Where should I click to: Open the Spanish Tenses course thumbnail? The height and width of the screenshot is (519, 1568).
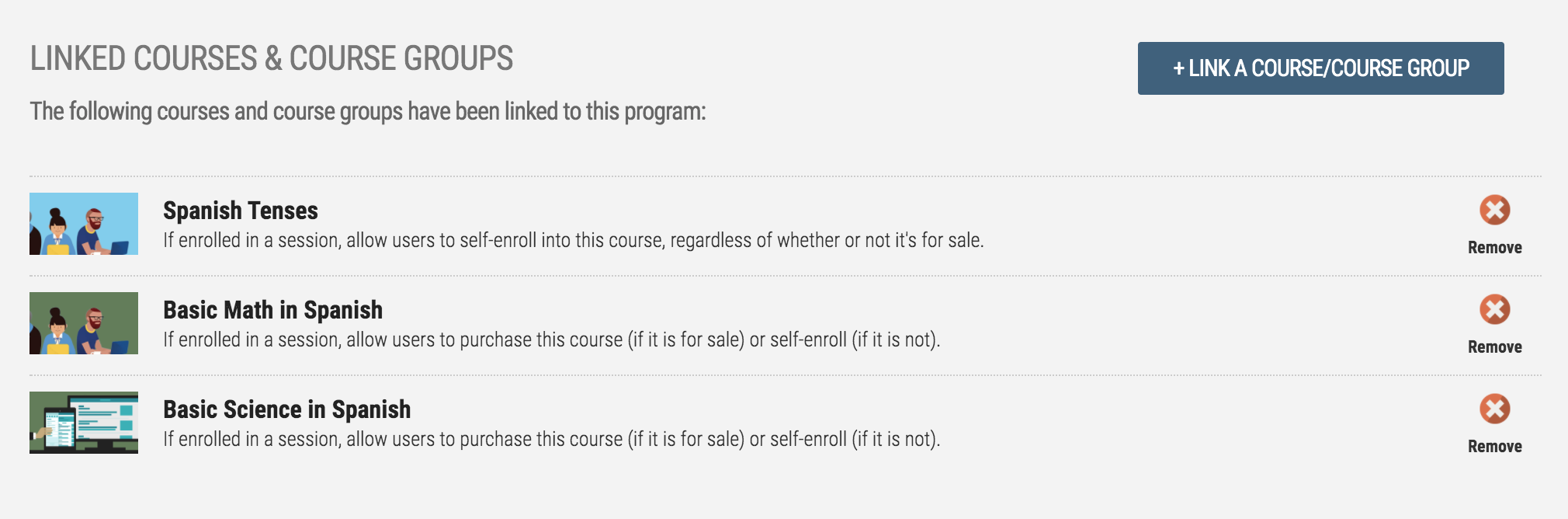[84, 224]
